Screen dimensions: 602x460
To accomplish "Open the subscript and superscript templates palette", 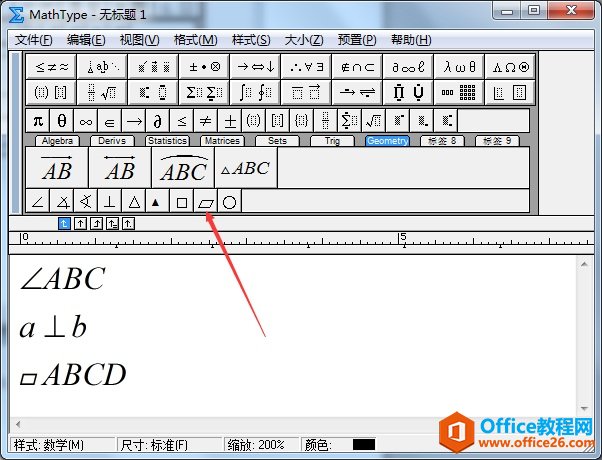I will [x=153, y=92].
